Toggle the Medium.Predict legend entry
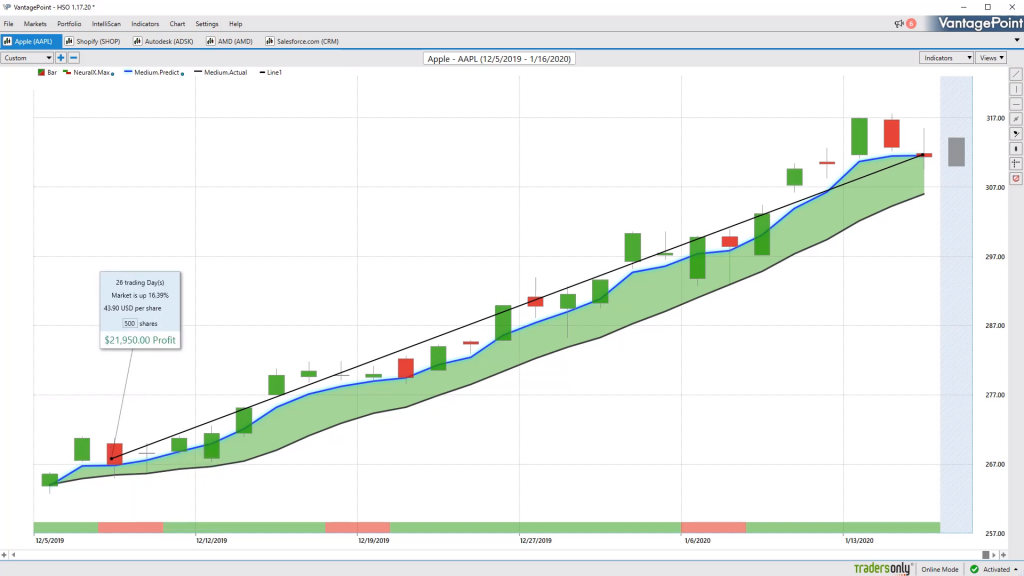Viewport: 1024px width, 576px height. [152, 72]
